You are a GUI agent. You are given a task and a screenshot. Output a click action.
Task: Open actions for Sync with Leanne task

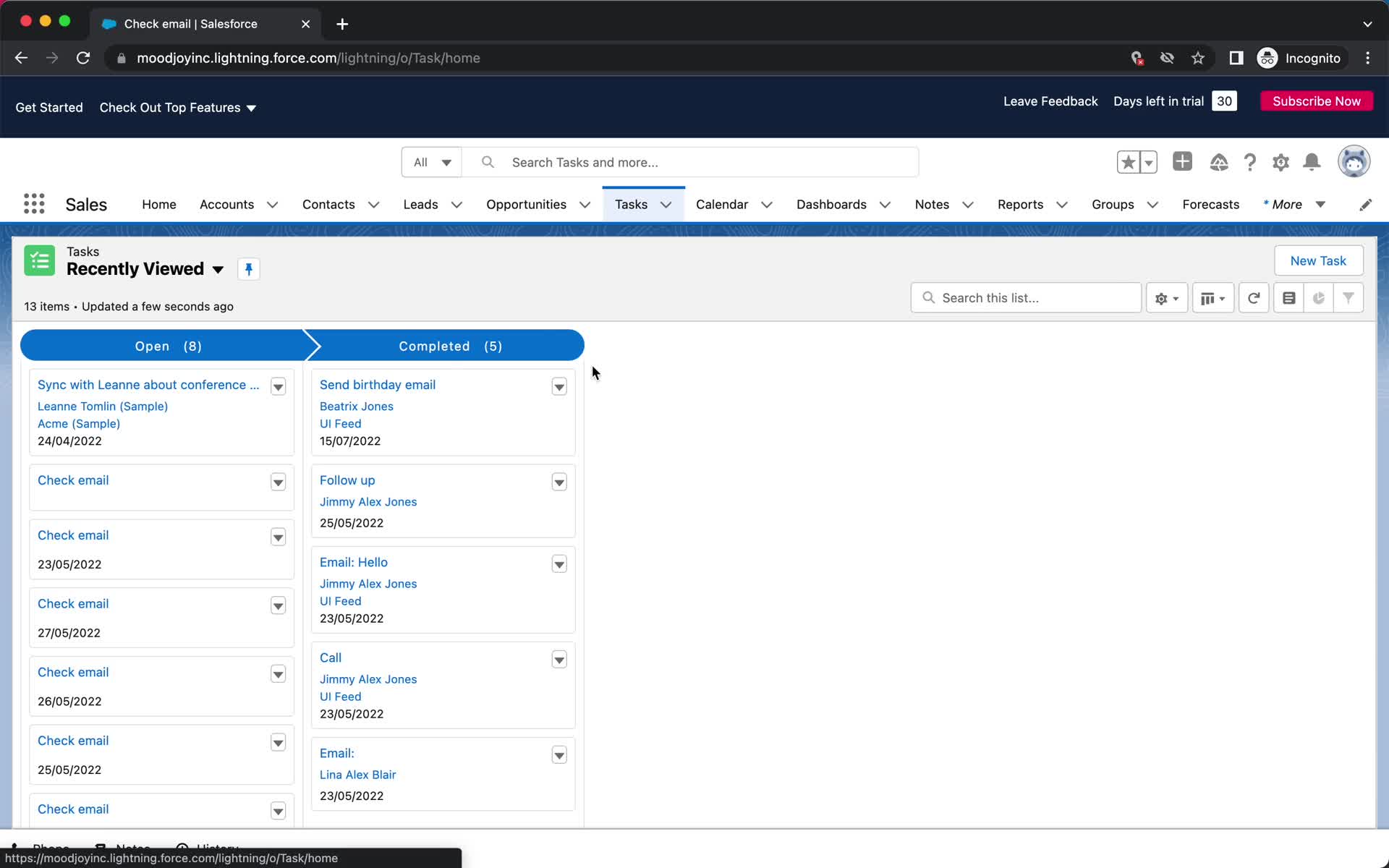[278, 386]
